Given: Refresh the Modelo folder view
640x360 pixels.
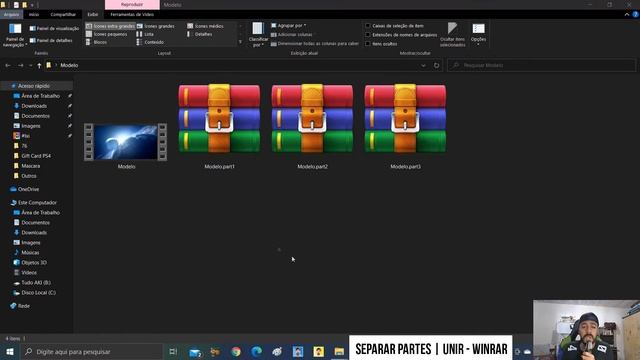Looking at the screenshot, I should pyautogui.click(x=436, y=65).
